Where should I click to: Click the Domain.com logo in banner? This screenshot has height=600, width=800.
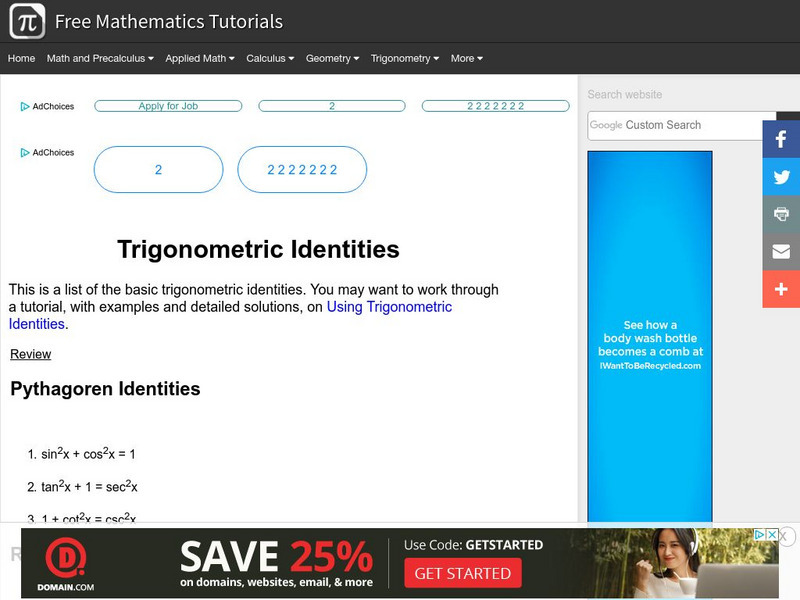pos(66,564)
